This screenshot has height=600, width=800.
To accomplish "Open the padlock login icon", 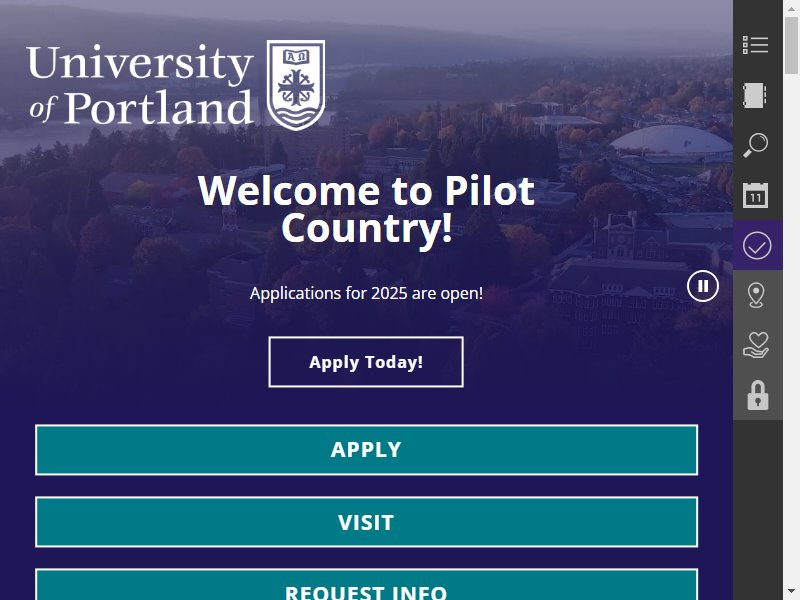I will click(758, 395).
